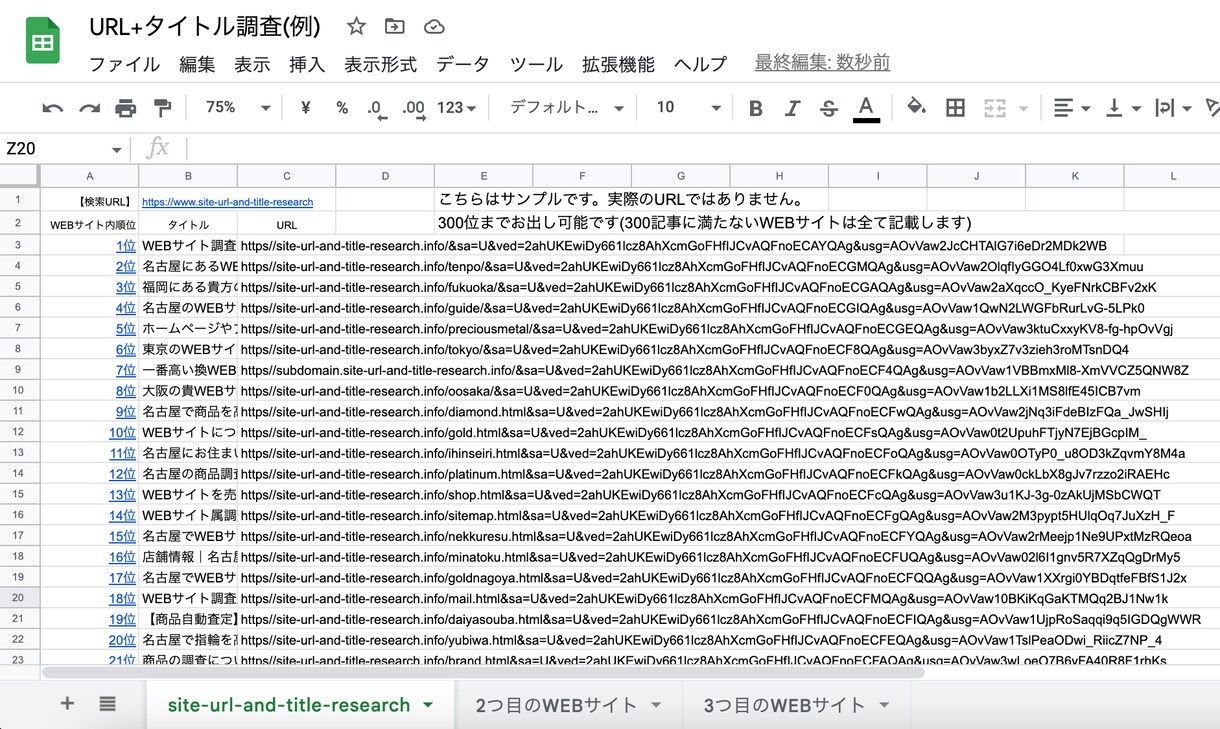Image resolution: width=1220 pixels, height=729 pixels.
Task: Show all sheets list
Action: click(x=107, y=704)
